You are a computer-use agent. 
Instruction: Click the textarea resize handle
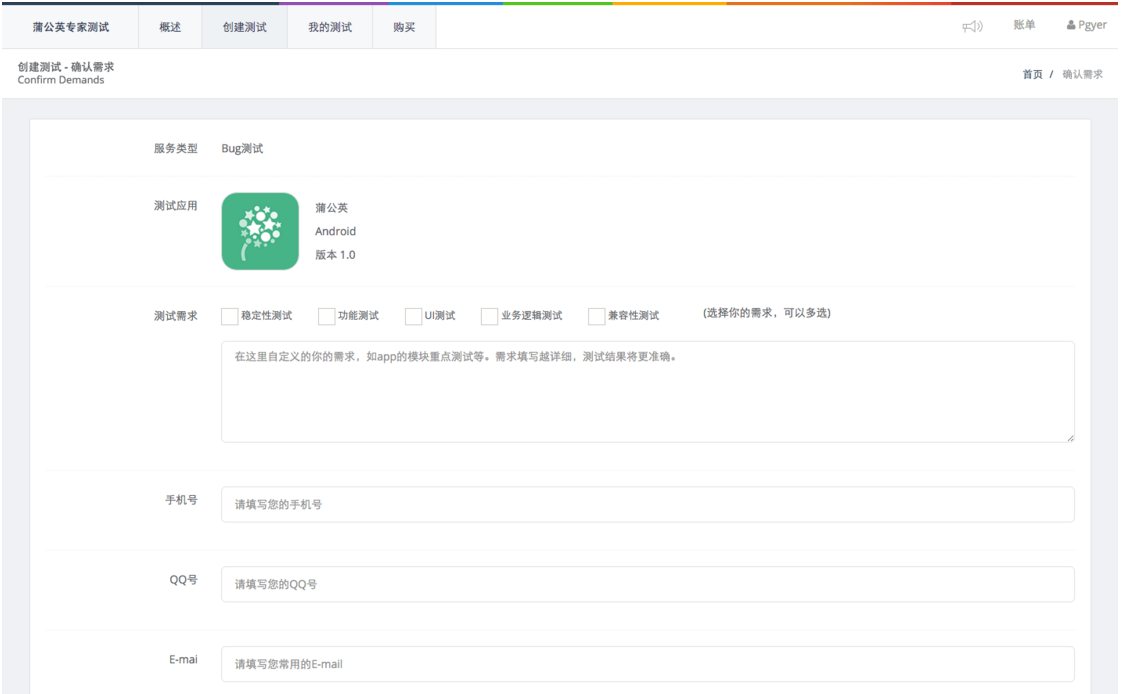tap(1069, 437)
